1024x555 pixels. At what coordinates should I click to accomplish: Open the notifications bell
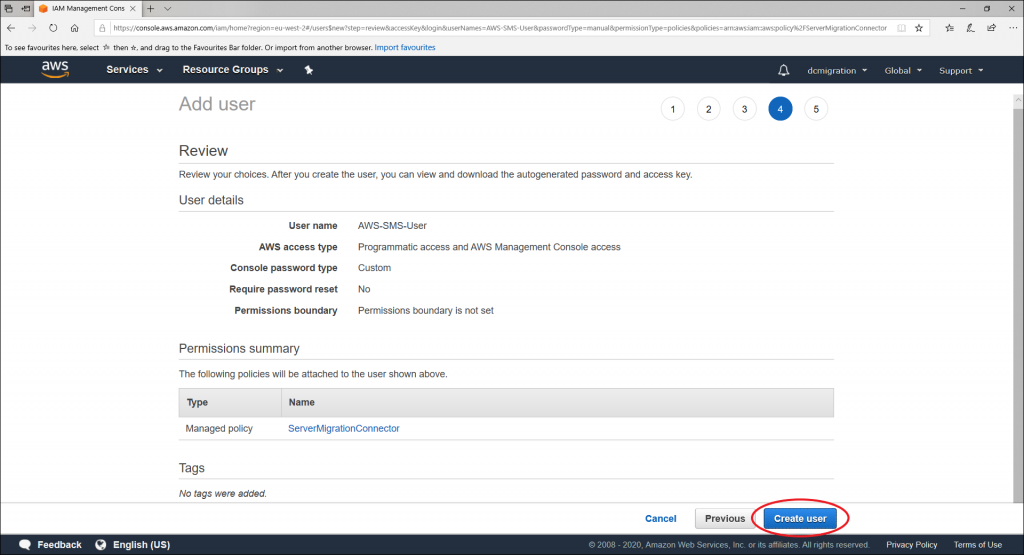click(x=783, y=70)
